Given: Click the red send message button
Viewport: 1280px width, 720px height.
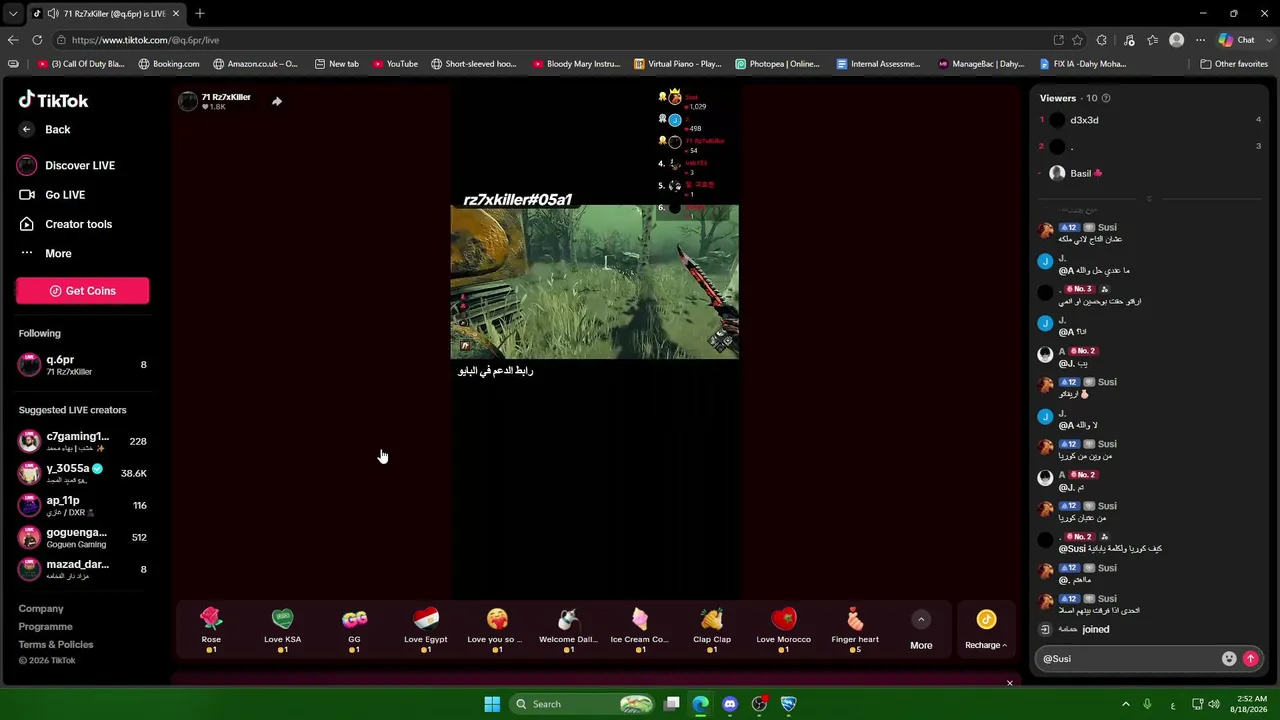Looking at the screenshot, I should coord(1250,659).
